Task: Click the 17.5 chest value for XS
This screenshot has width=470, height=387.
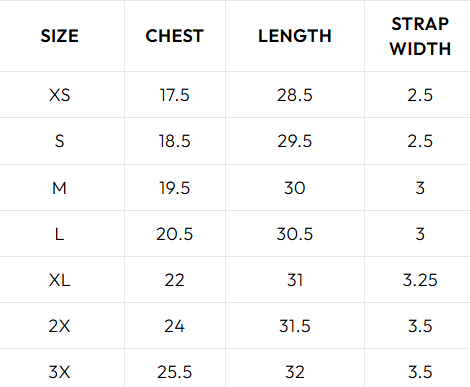Action: (x=174, y=95)
